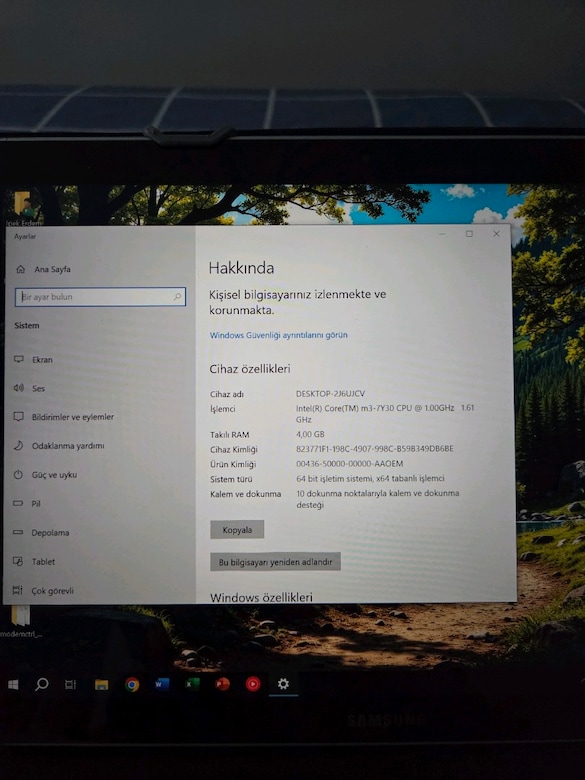Click Bu bilgisayarı yeniden adlandır button
Image resolution: width=585 pixels, height=780 pixels.
point(275,562)
